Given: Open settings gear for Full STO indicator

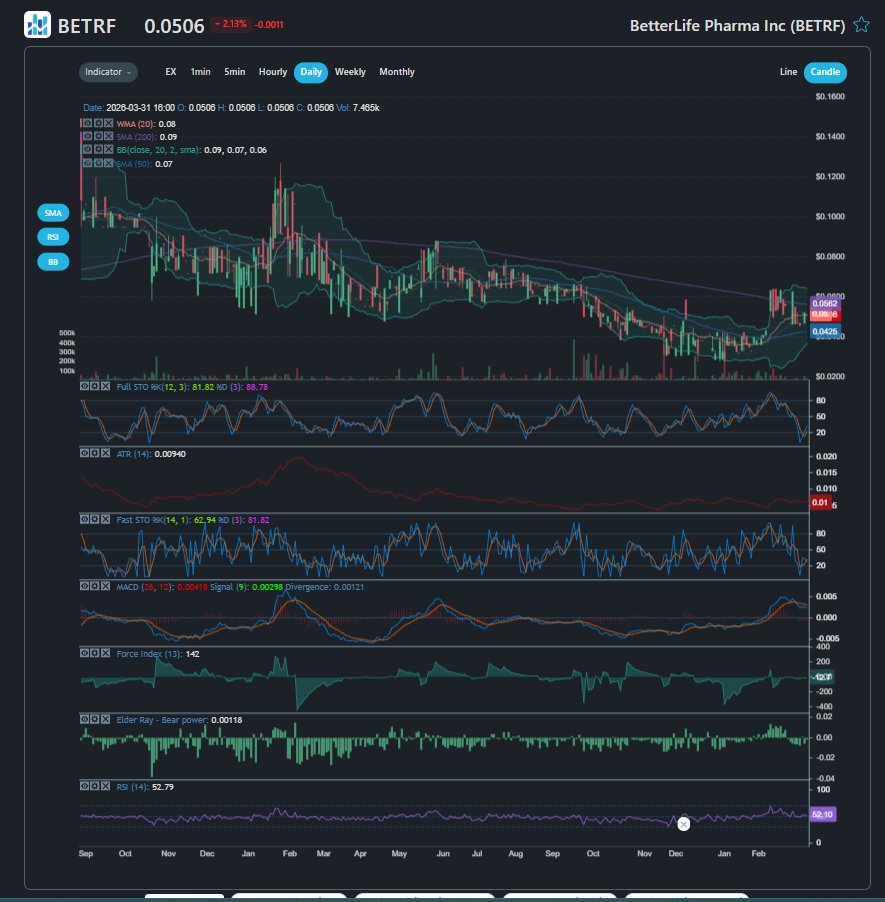Looking at the screenshot, I should [95, 387].
